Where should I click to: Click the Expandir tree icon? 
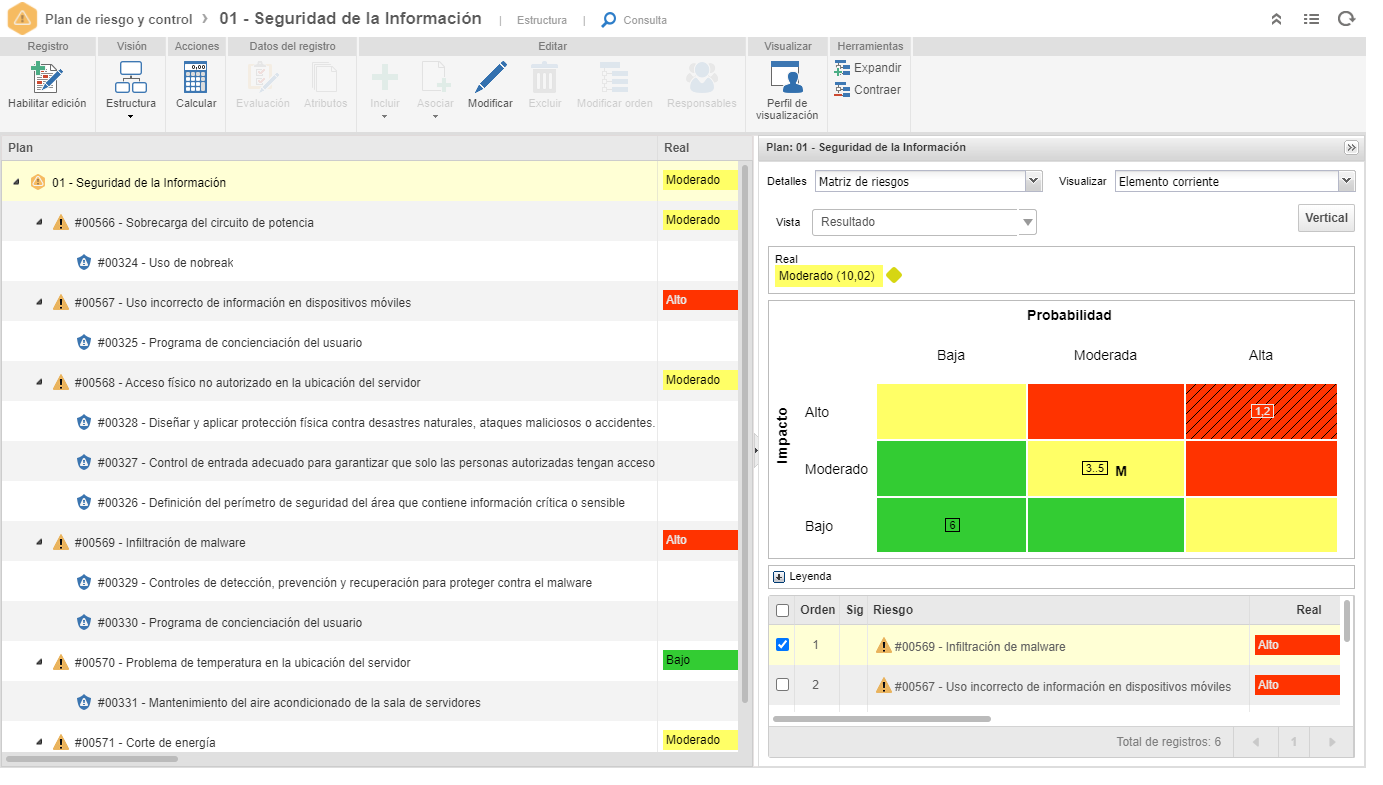(842, 68)
